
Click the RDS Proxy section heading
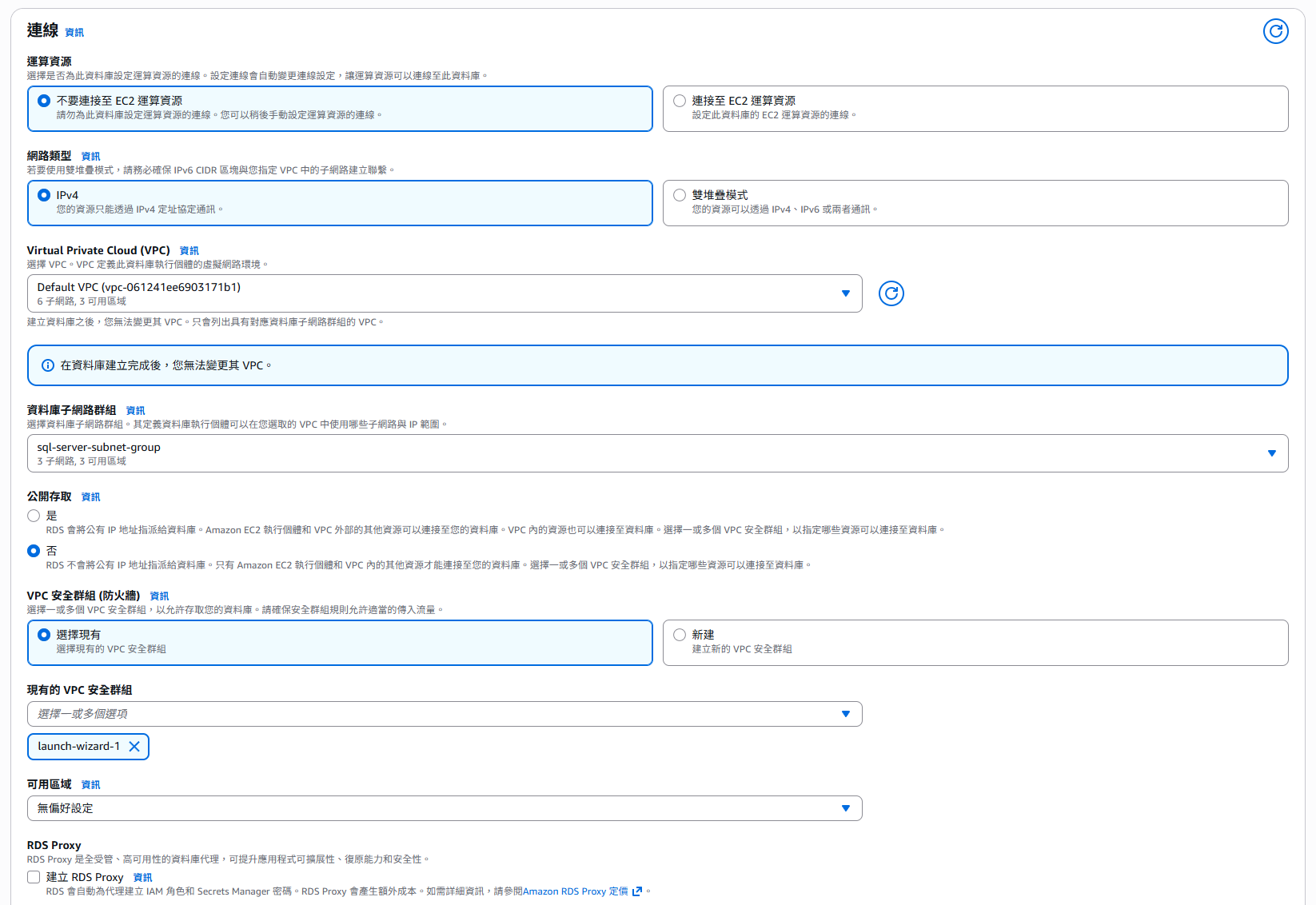pyautogui.click(x=54, y=845)
